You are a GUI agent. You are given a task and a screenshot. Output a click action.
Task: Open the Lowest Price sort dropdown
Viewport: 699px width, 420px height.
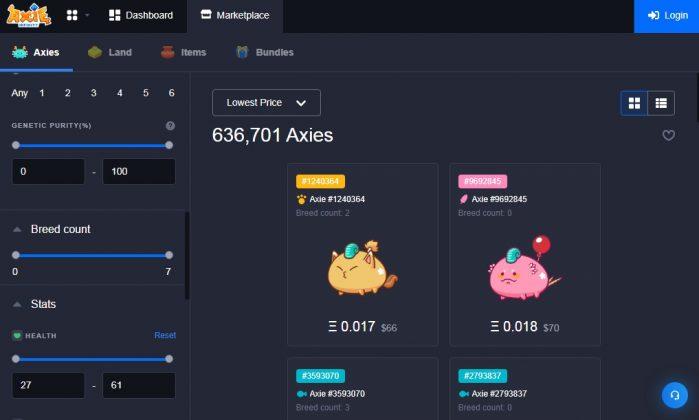(266, 103)
